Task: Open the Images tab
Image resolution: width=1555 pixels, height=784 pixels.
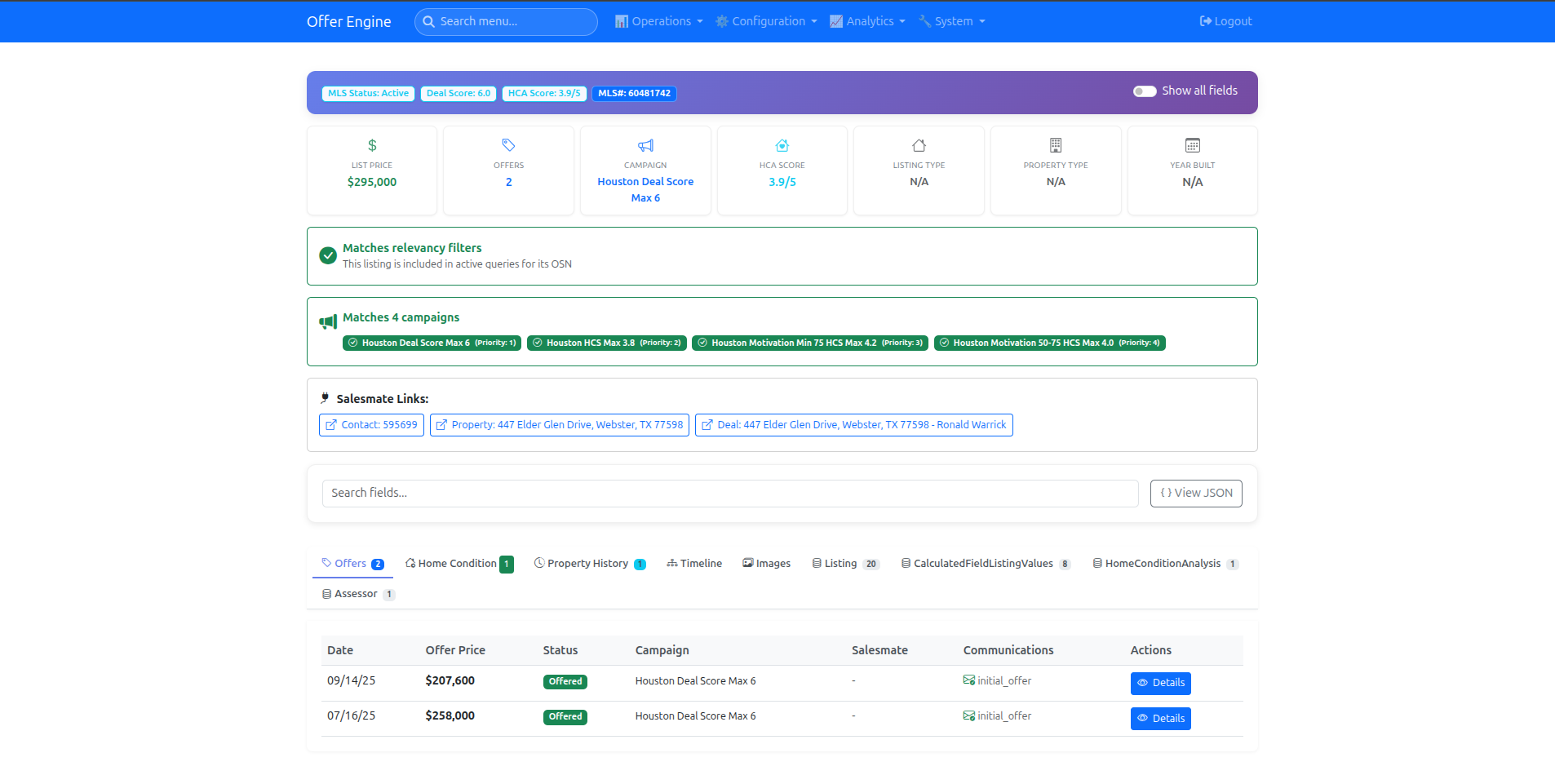Action: click(765, 563)
